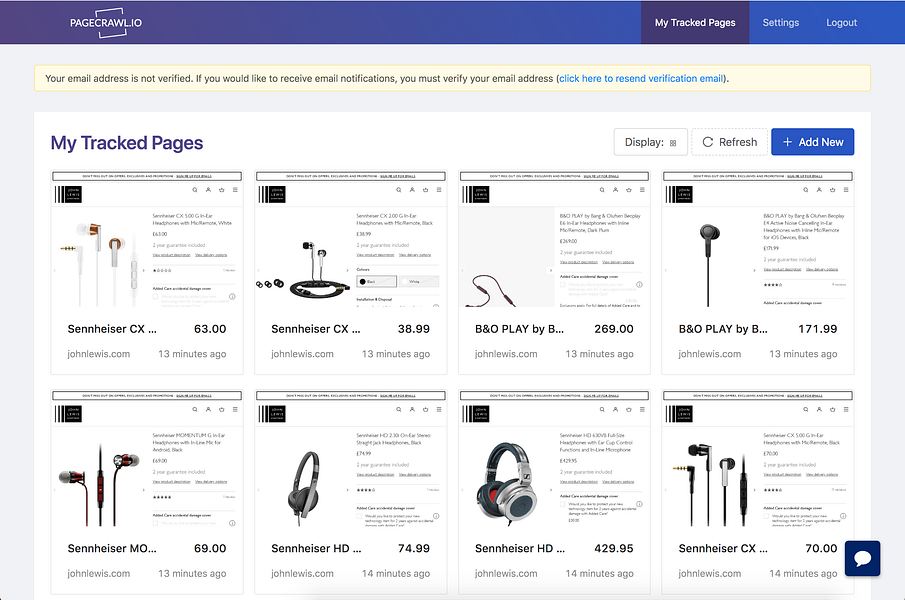Viewport: 905px width, 600px height.
Task: Click the title of the 38.99 card
Action: coord(316,329)
